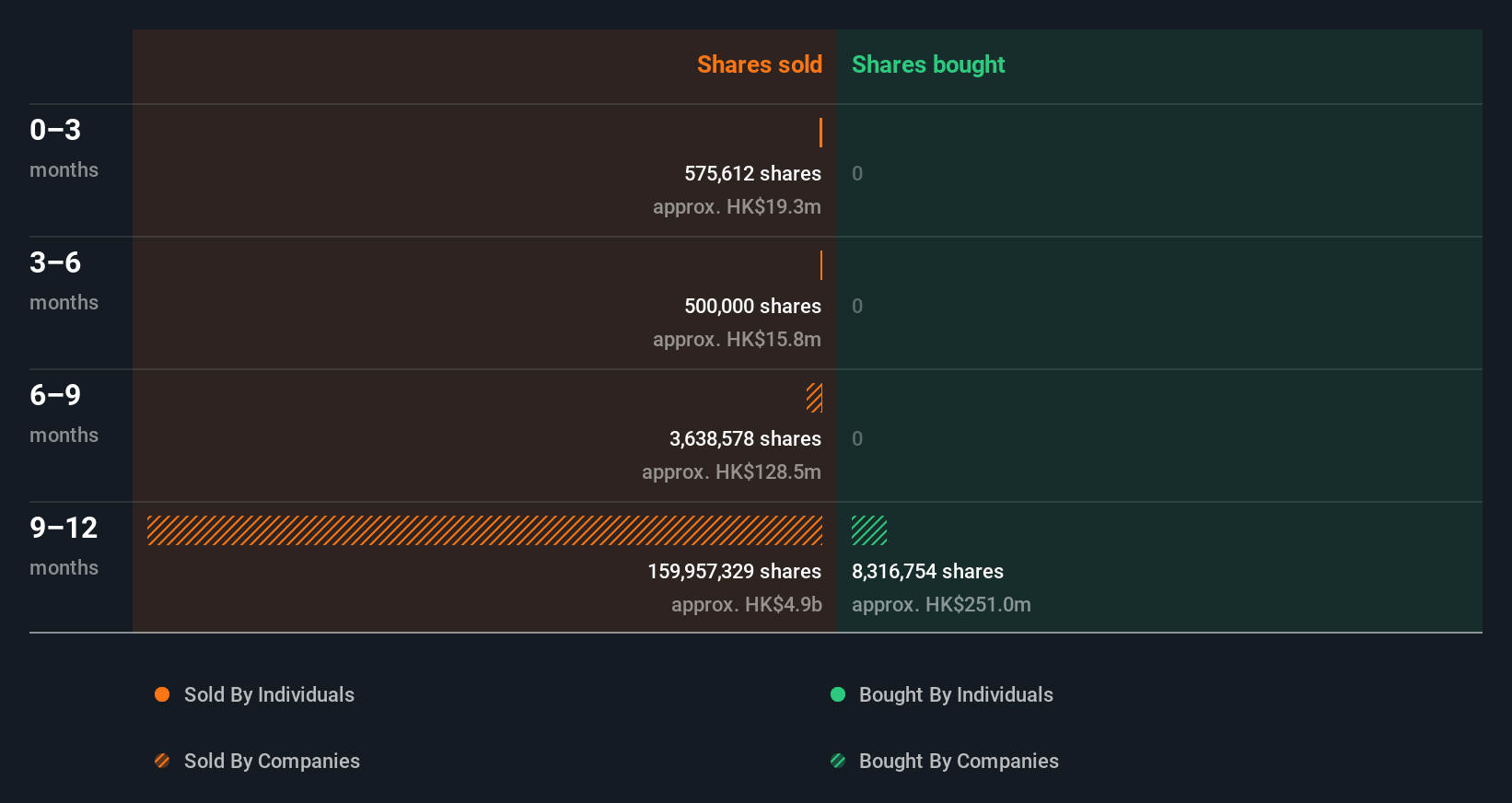Select the Bought By Individuals legend label
This screenshot has width=1512, height=803.
pyautogui.click(x=956, y=694)
